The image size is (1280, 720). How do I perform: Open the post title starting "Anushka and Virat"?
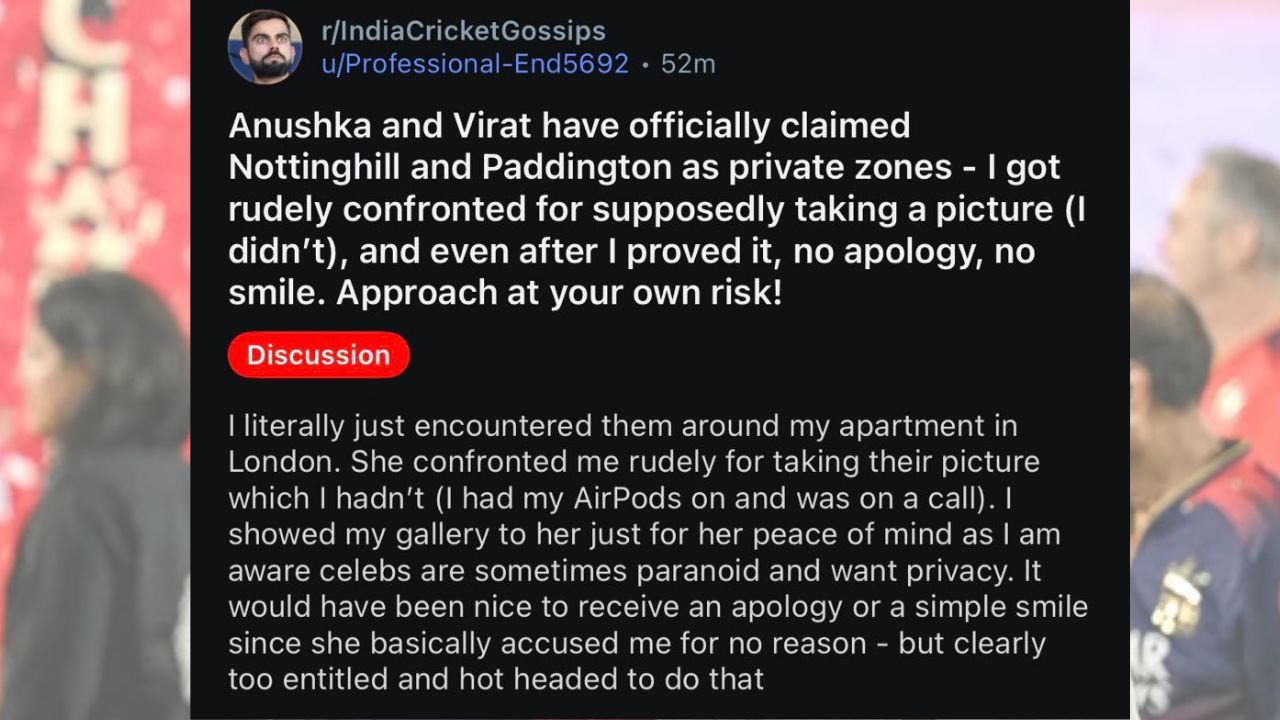[570, 126]
